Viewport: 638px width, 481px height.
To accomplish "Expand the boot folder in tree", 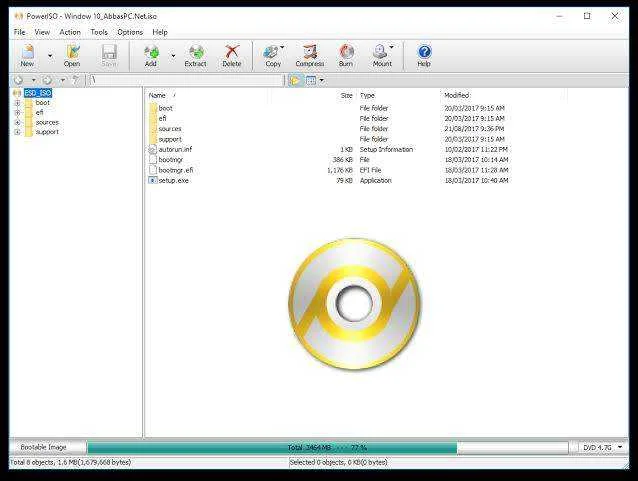I will click(17, 103).
